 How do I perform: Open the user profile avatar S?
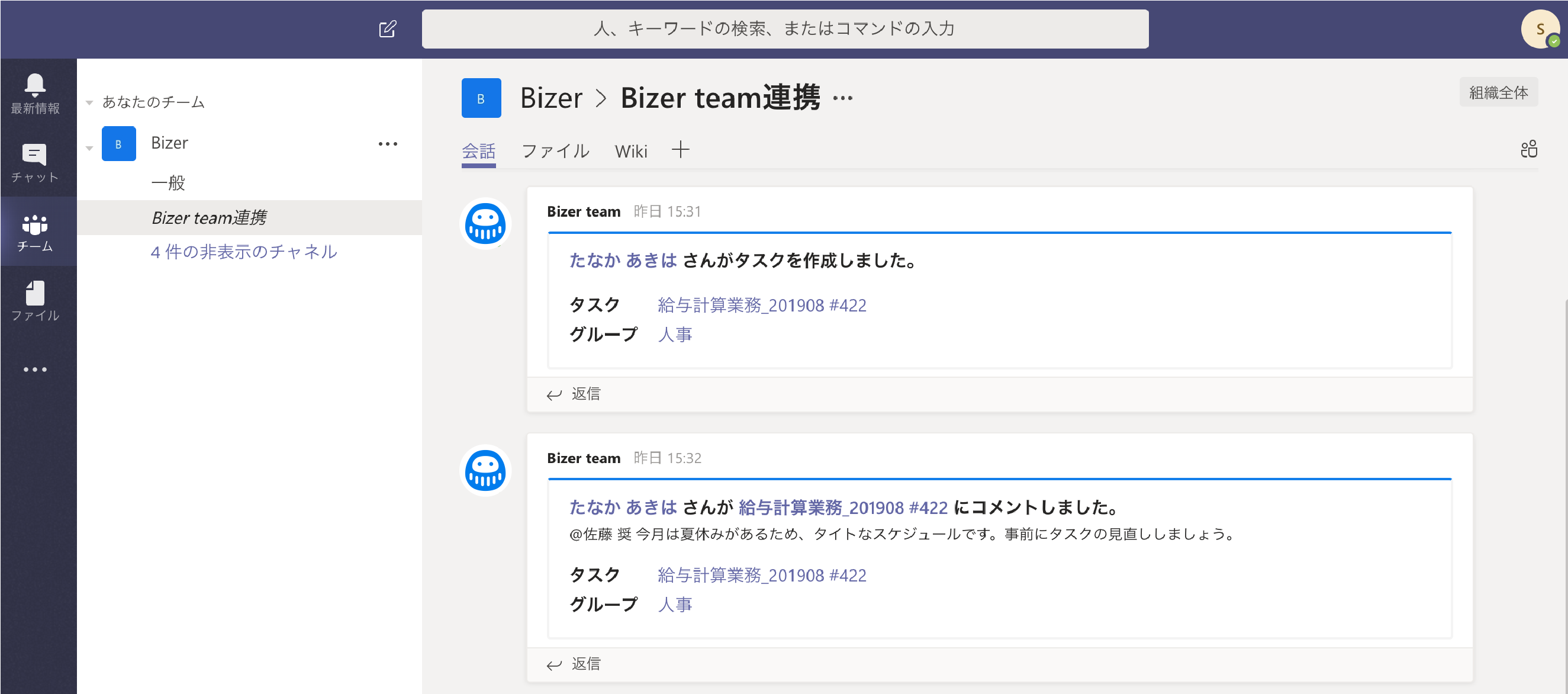(1540, 28)
